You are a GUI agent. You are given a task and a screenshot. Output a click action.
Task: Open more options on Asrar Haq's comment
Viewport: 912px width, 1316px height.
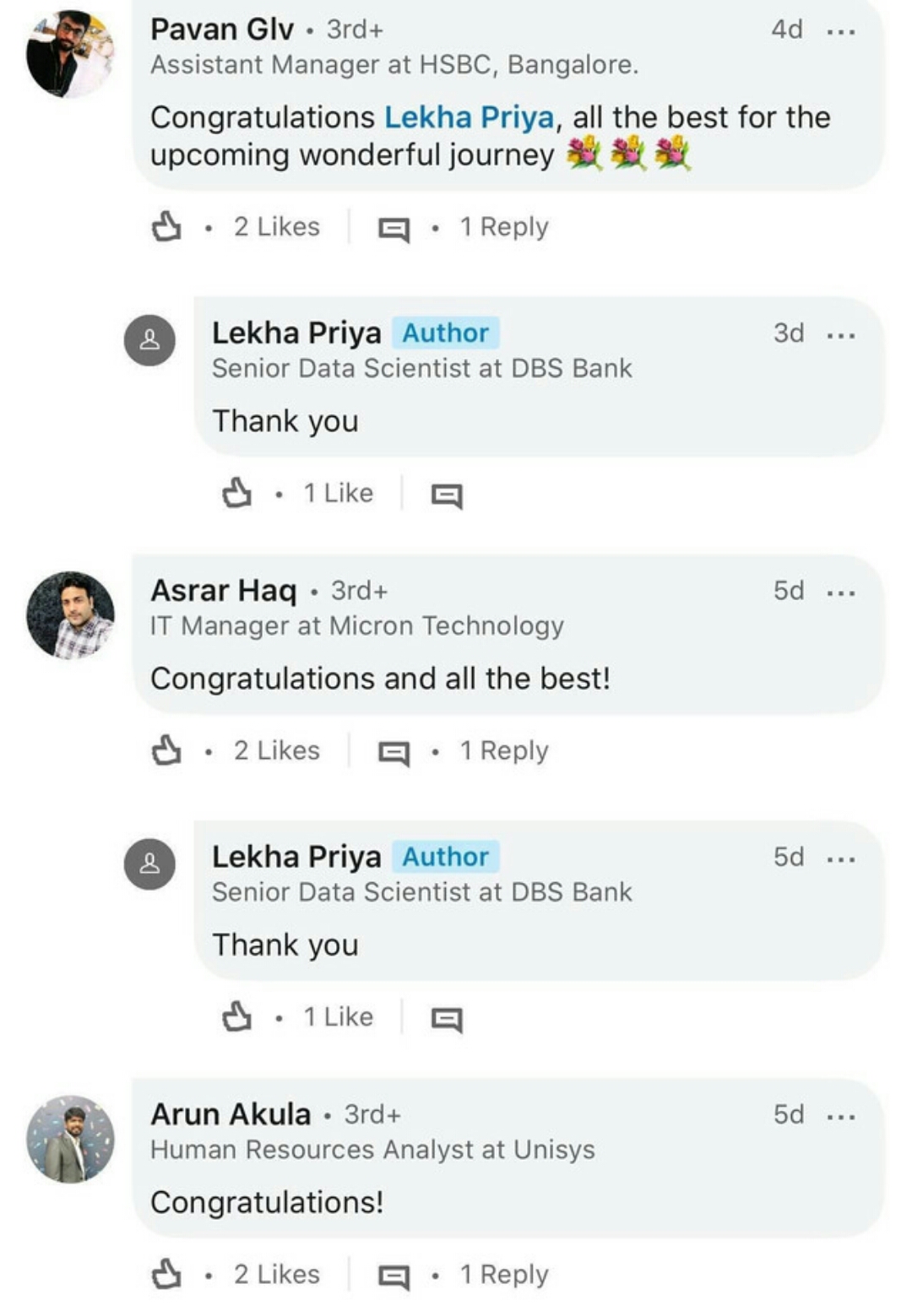coord(841,593)
